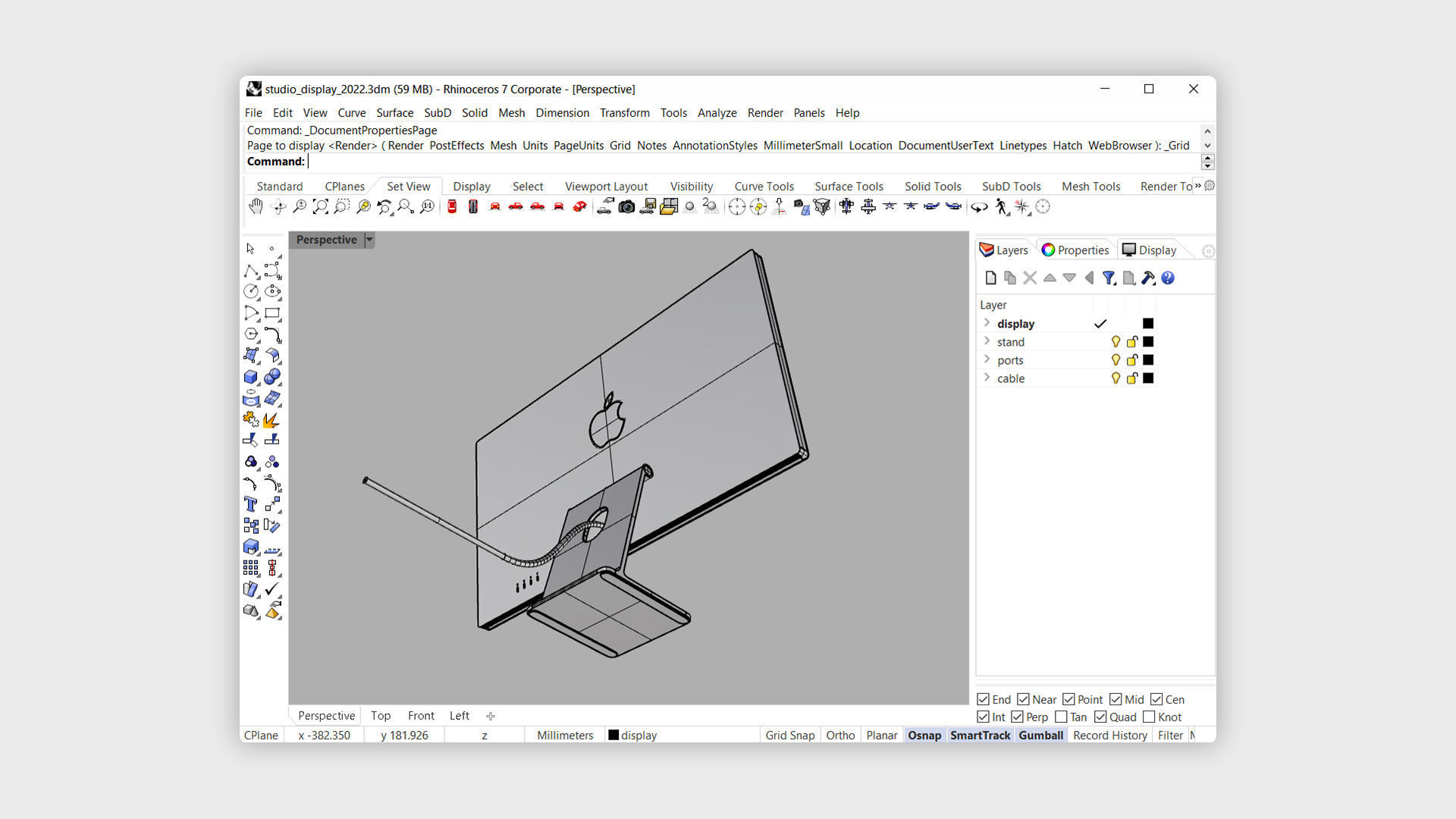Toggle the Near osnap checkbox
Image resolution: width=1456 pixels, height=819 pixels.
(1023, 699)
